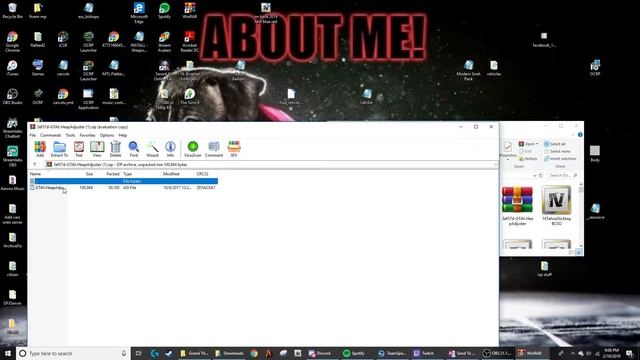Image resolution: width=640 pixels, height=360 pixels.
Task: Open WinRAR desktop shortcut
Action: (189, 11)
